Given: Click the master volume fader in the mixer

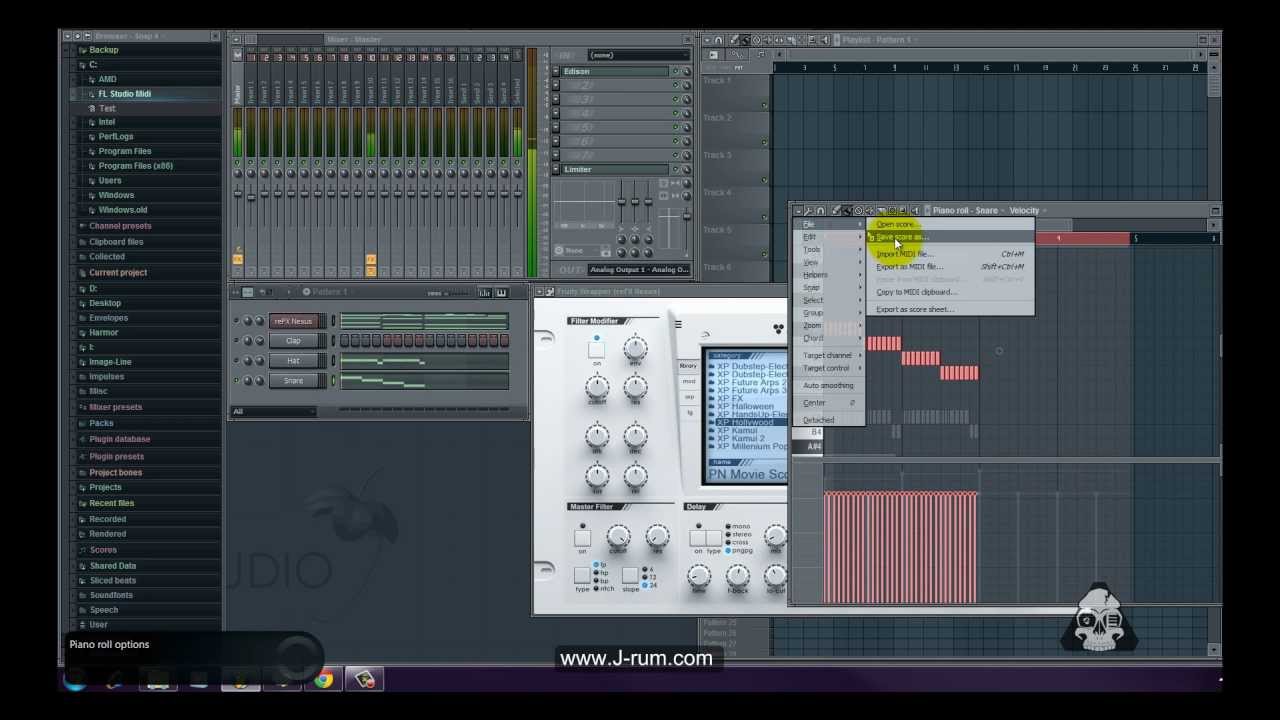Looking at the screenshot, I should (237, 195).
